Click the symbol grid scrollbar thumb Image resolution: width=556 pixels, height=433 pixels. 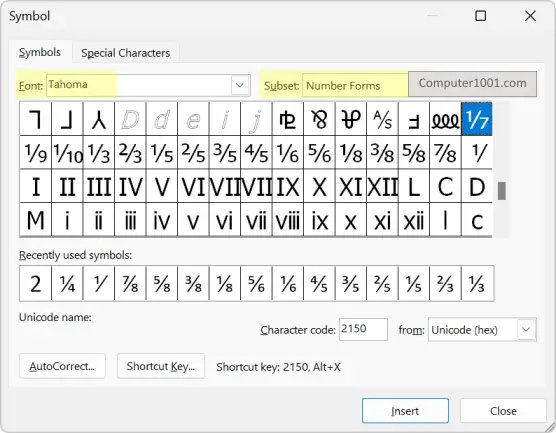click(501, 191)
